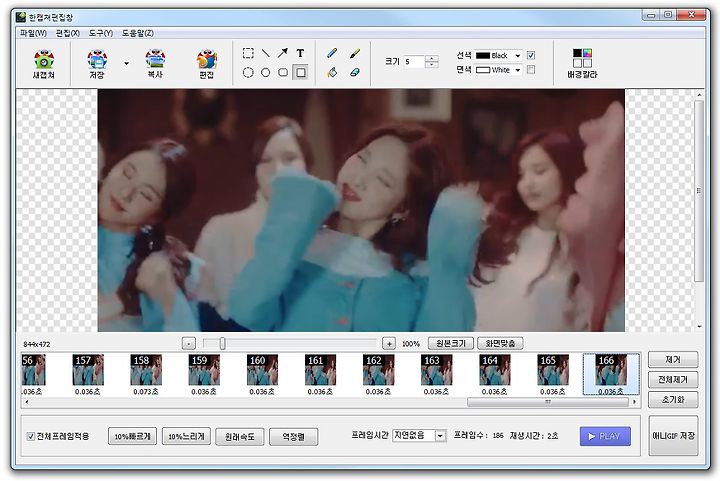Select the arrow drawing tool
Image resolution: width=720 pixels, height=481 pixels.
(x=283, y=53)
